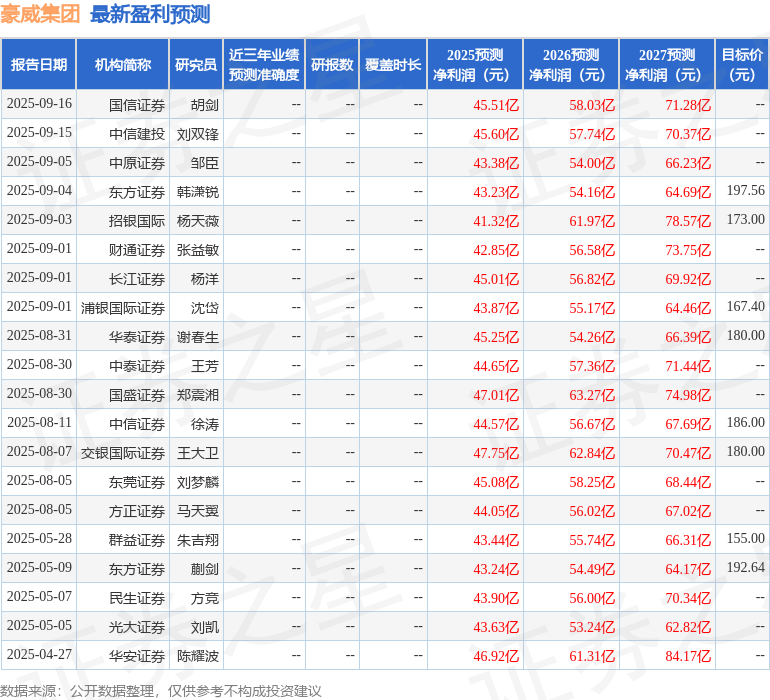This screenshot has height=700, width=770.
Task: Select the 2027预测净利润 column header
Action: (667, 64)
